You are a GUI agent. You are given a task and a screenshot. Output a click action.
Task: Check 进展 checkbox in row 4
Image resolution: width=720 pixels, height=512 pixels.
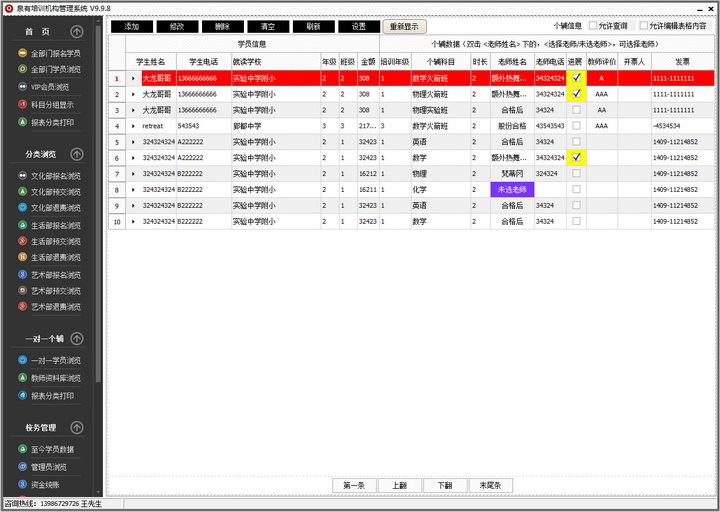pos(576,125)
